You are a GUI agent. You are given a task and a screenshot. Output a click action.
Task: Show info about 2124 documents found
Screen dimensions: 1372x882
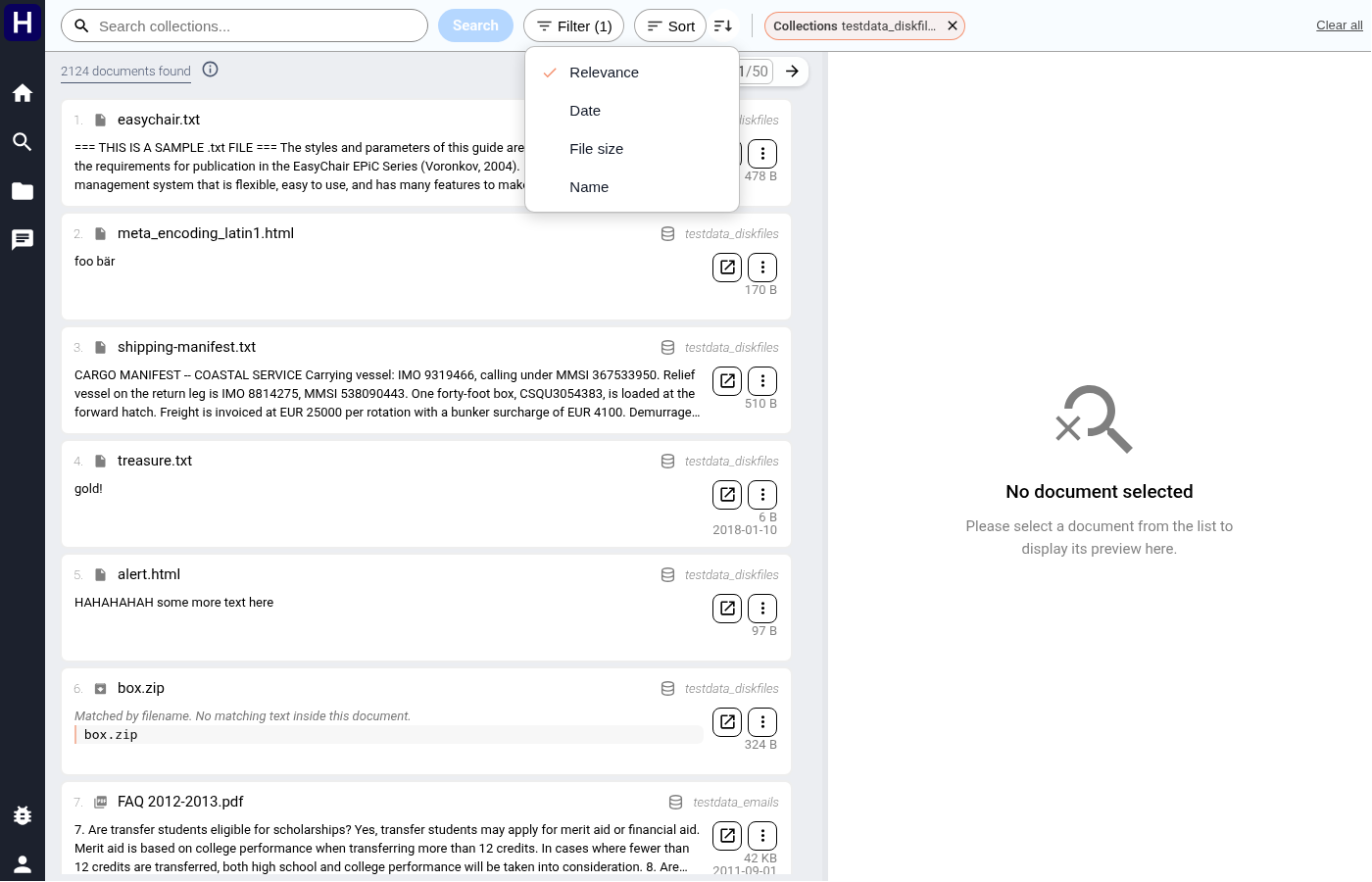click(210, 70)
